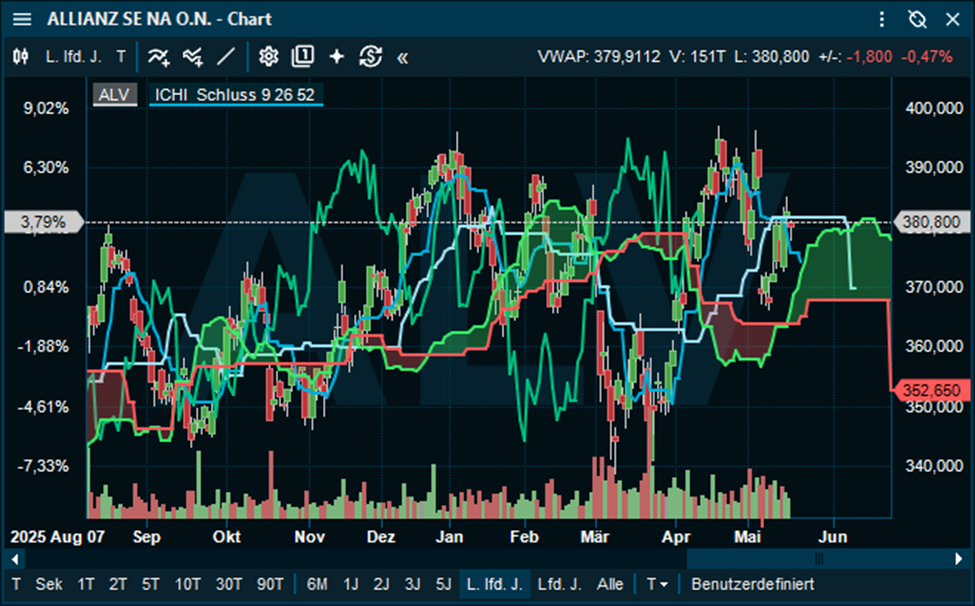Switch to the 2T range
This screenshot has height=606, width=975.
pyautogui.click(x=118, y=584)
